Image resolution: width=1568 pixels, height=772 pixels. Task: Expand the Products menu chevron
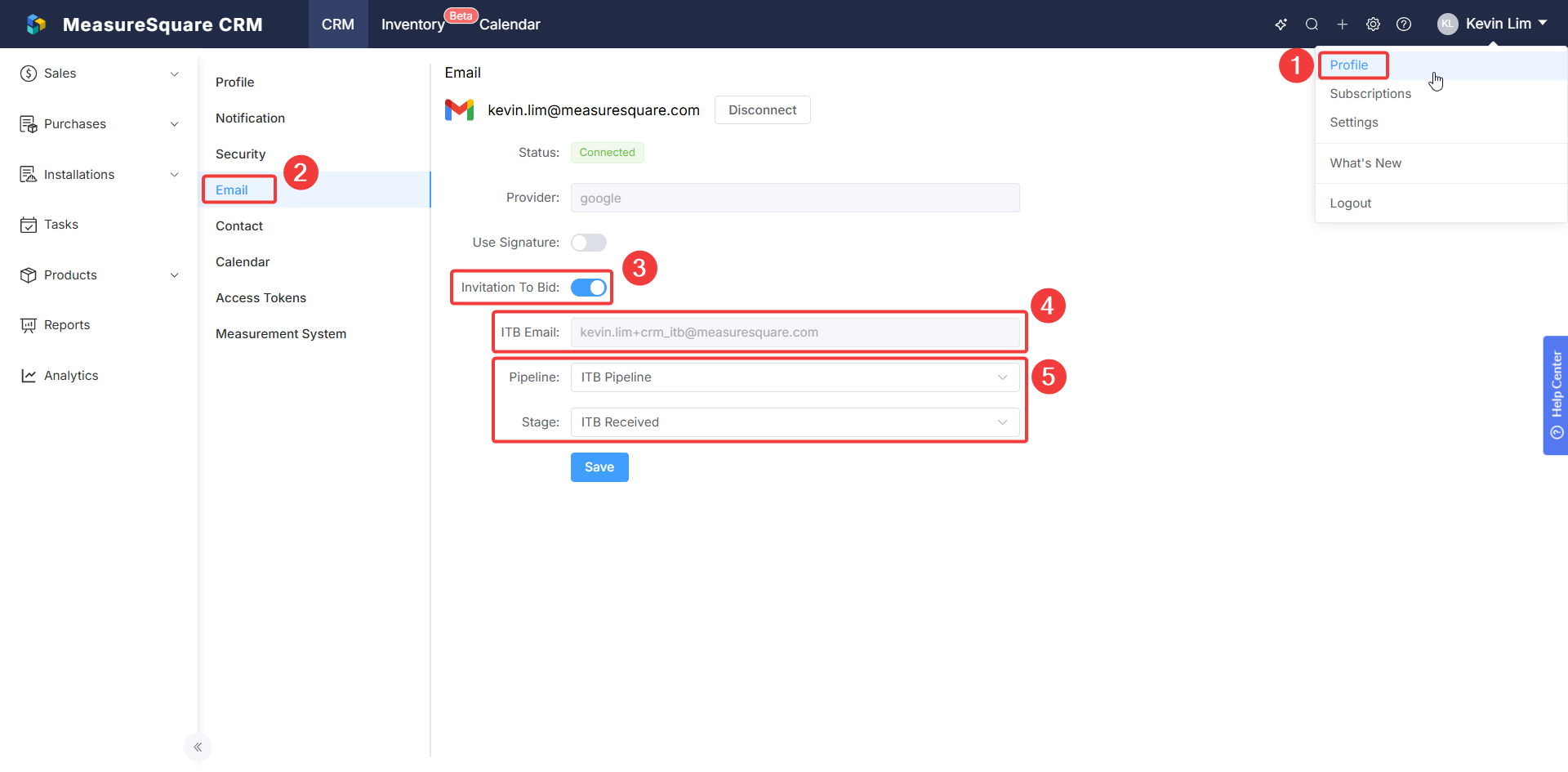(174, 275)
